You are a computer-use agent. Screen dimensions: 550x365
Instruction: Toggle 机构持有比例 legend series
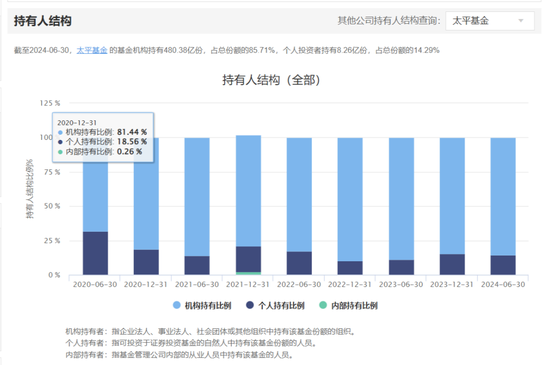point(202,305)
